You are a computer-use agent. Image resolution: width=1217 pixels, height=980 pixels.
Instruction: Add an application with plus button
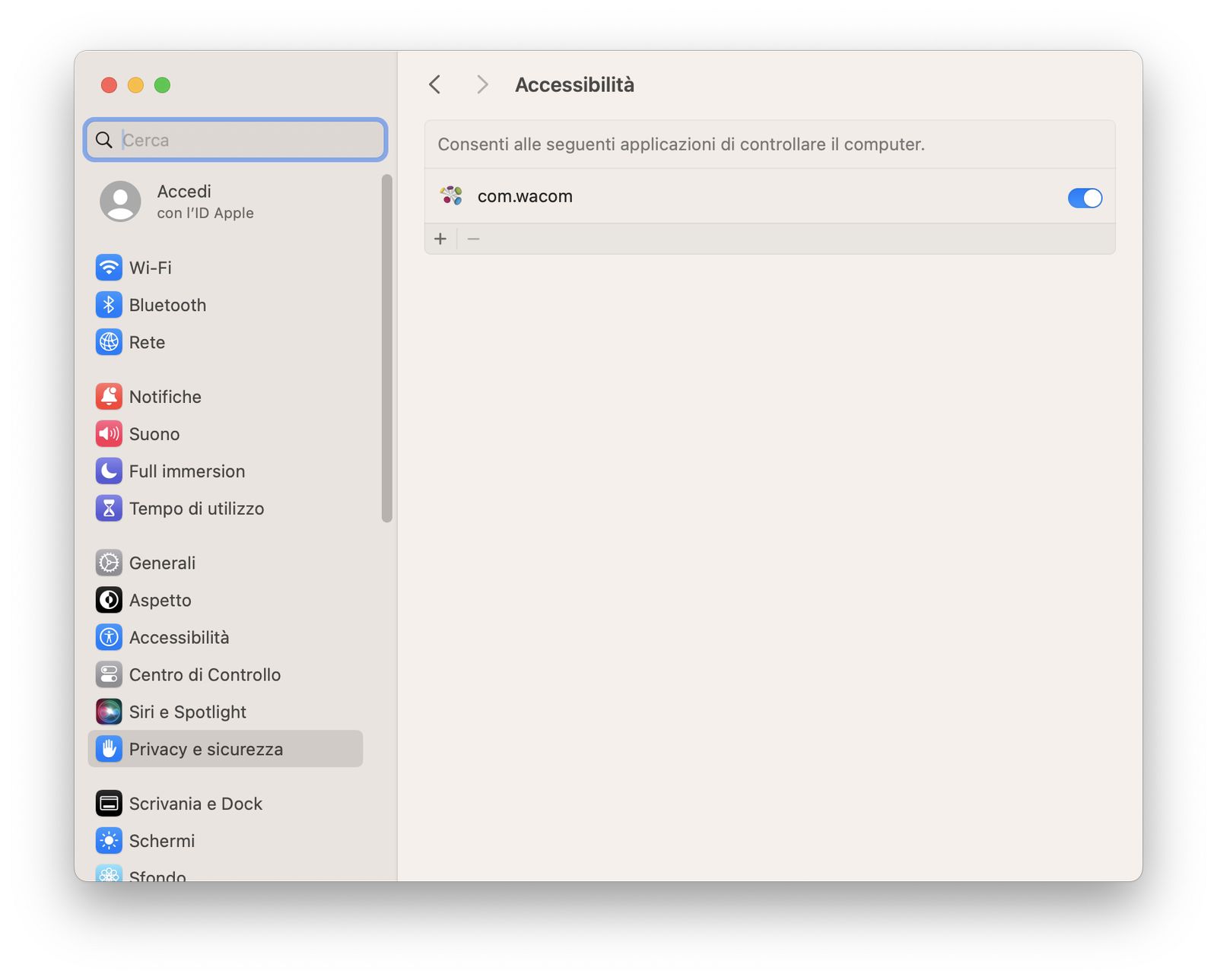coord(440,239)
